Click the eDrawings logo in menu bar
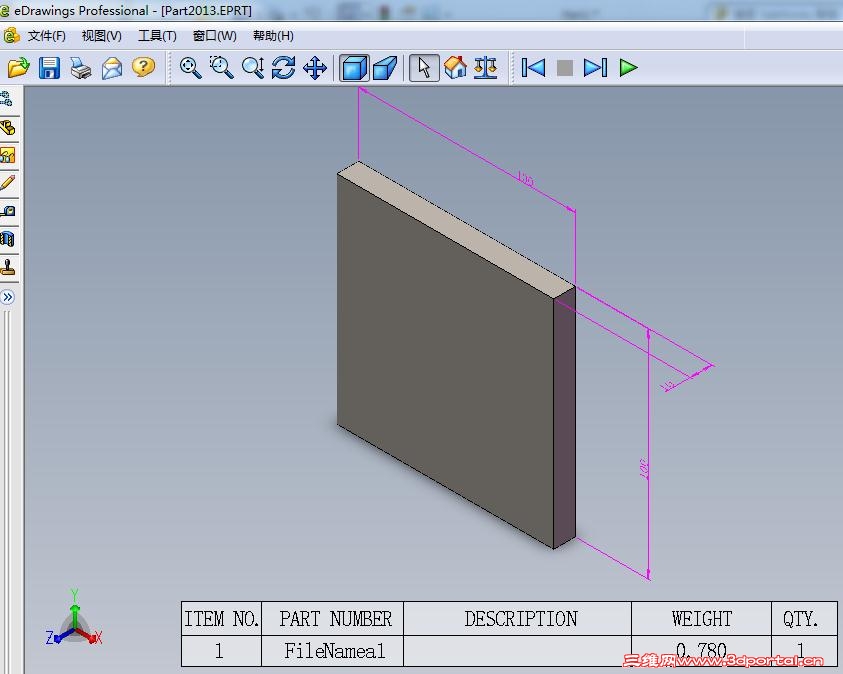This screenshot has width=843, height=674. [x=11, y=36]
